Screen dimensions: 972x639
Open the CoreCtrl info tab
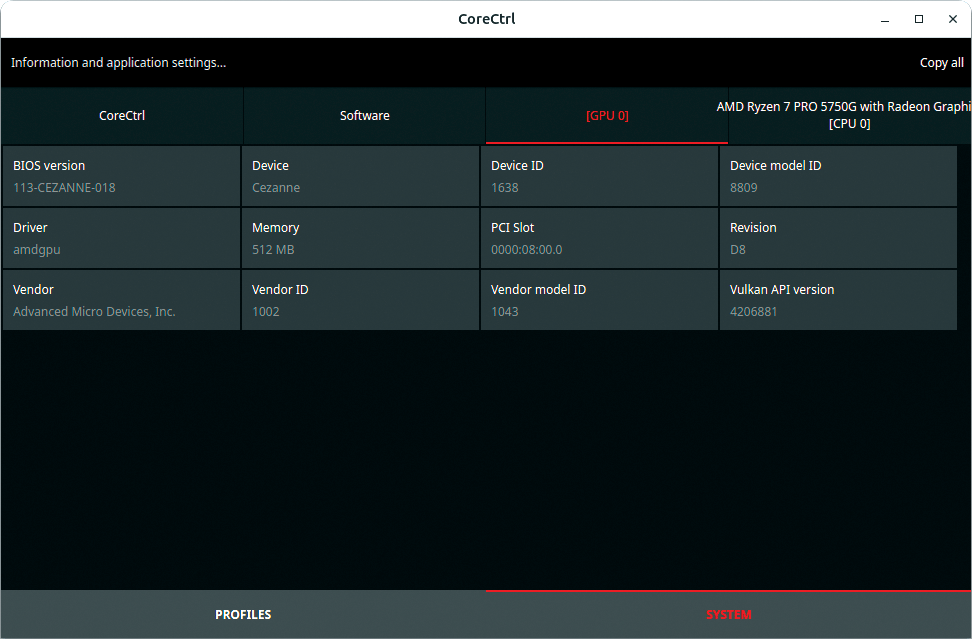(122, 115)
